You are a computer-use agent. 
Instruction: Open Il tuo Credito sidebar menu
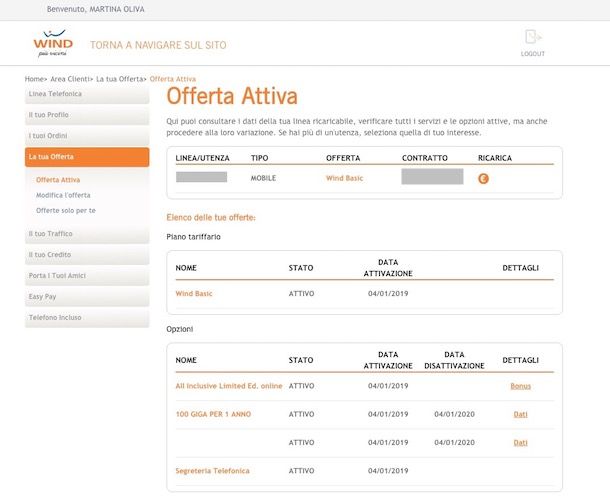pos(87,255)
